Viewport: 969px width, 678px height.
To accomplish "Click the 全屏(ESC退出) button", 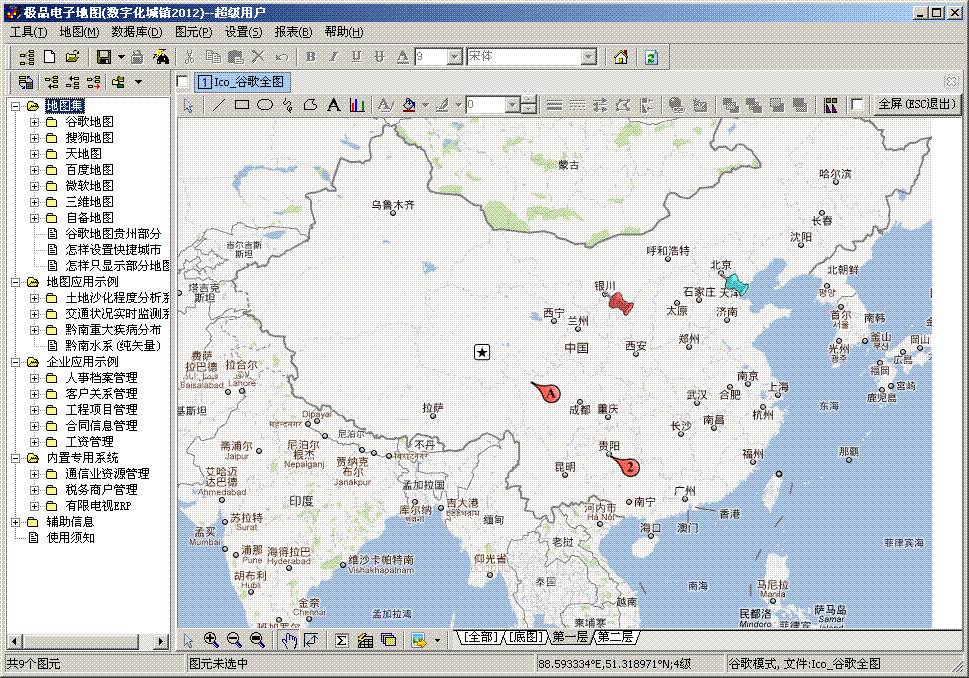I will click(916, 104).
